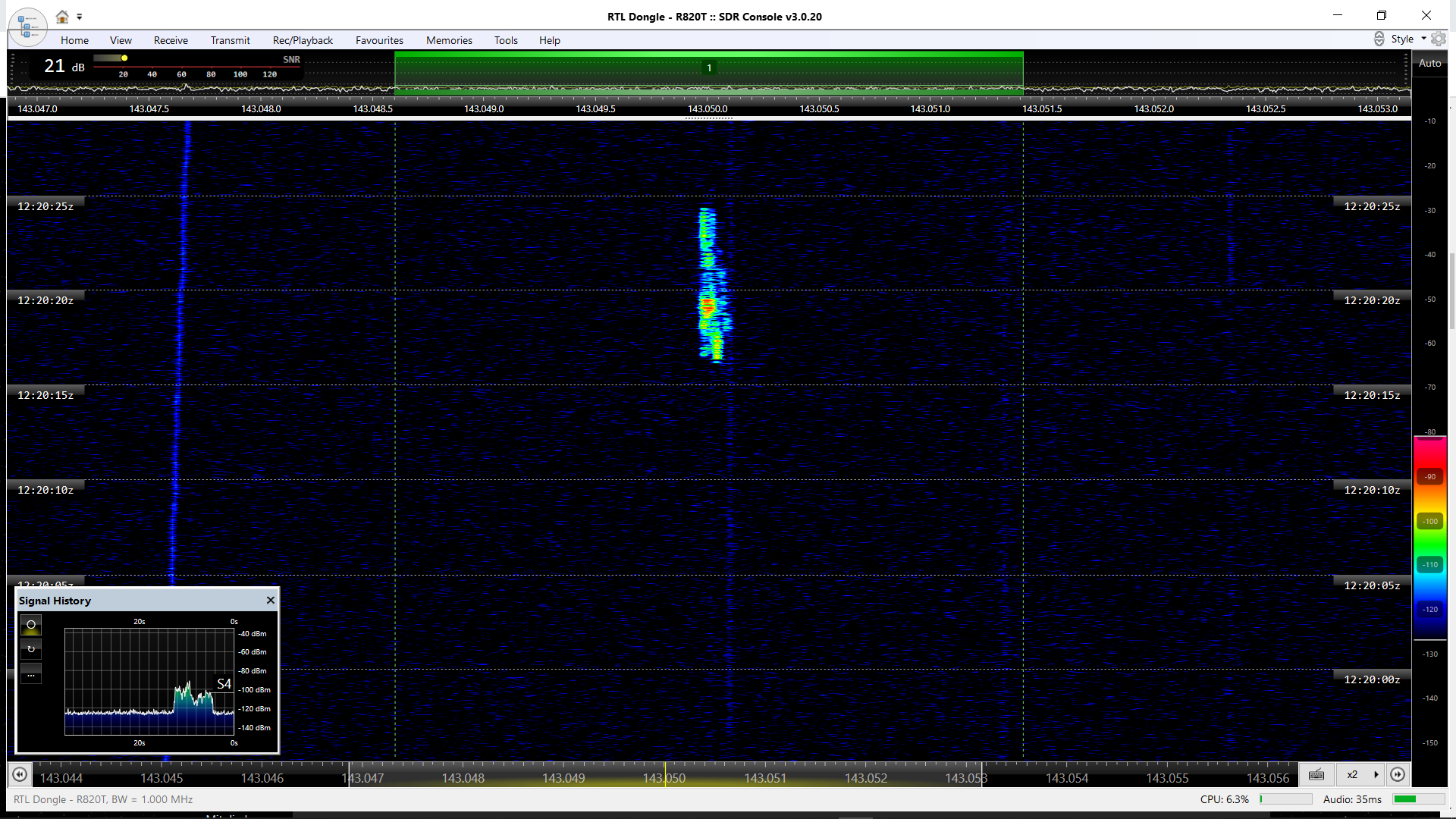Restore down the SDR Console window
1456x819 pixels.
pyautogui.click(x=1382, y=15)
